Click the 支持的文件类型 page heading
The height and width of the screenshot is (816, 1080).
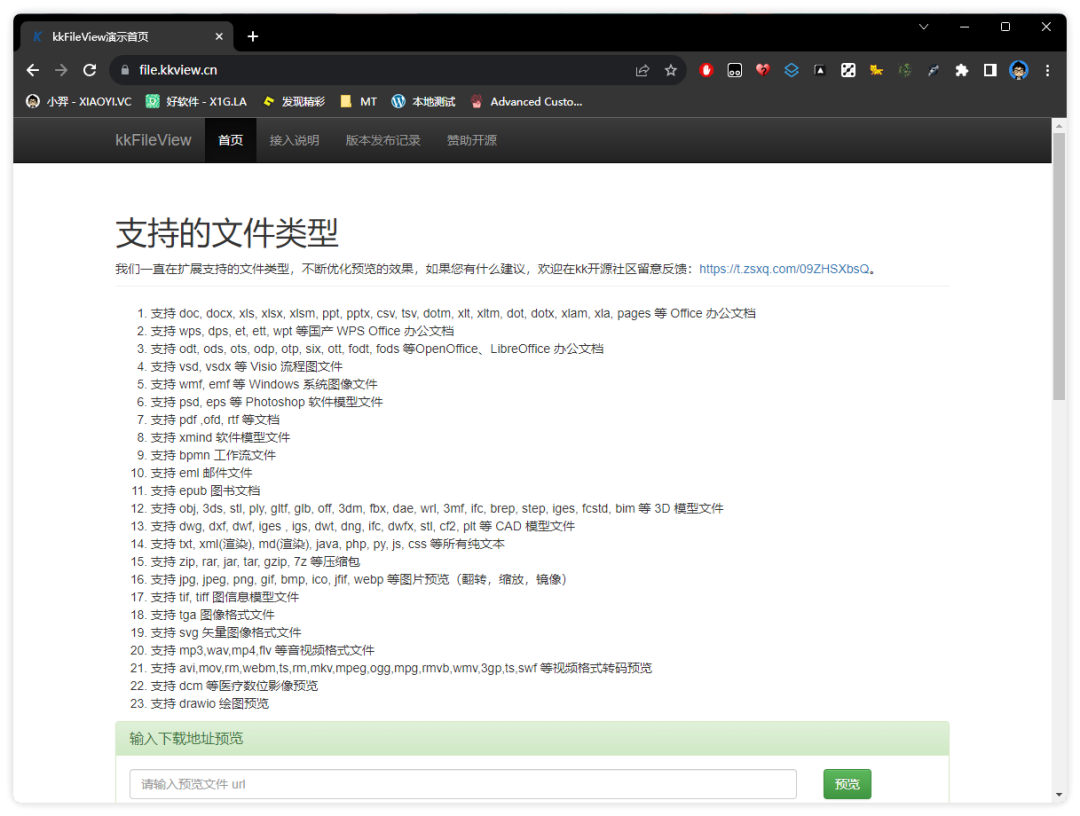[x=227, y=233]
